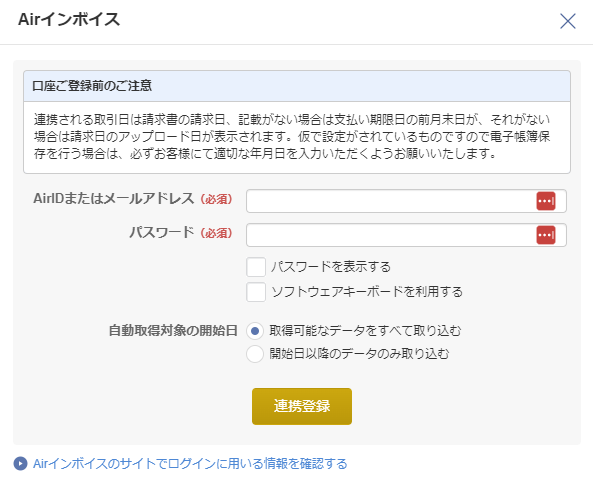Click the 連携登録 button
This screenshot has height=485, width=593.
pos(302,406)
